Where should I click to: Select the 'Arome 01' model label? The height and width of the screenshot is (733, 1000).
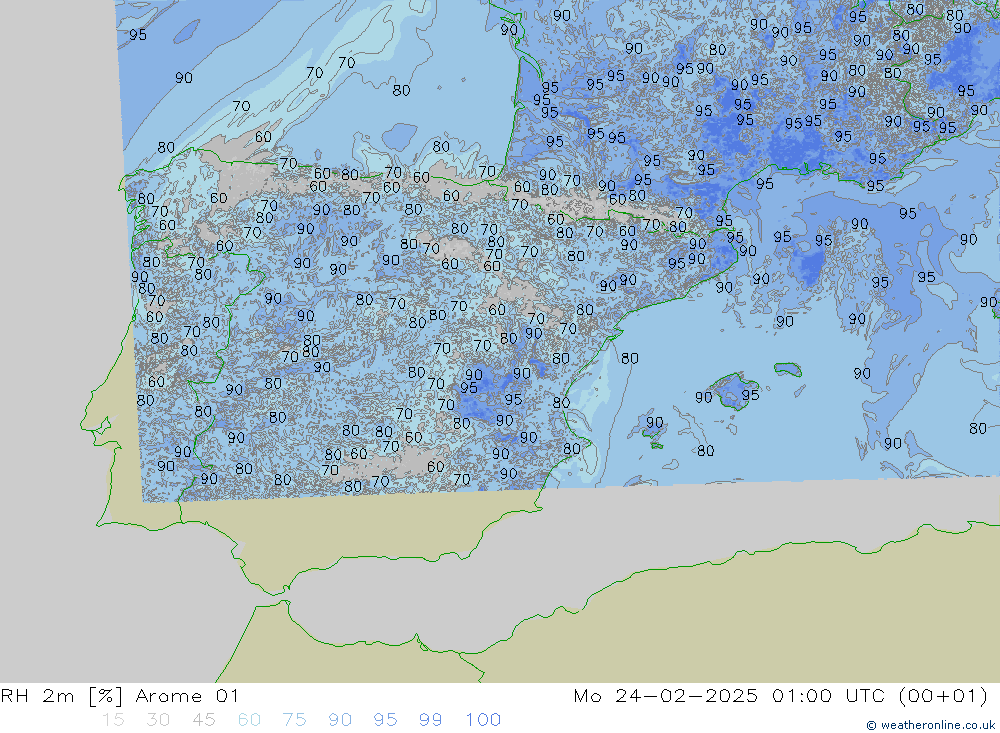pos(187,695)
